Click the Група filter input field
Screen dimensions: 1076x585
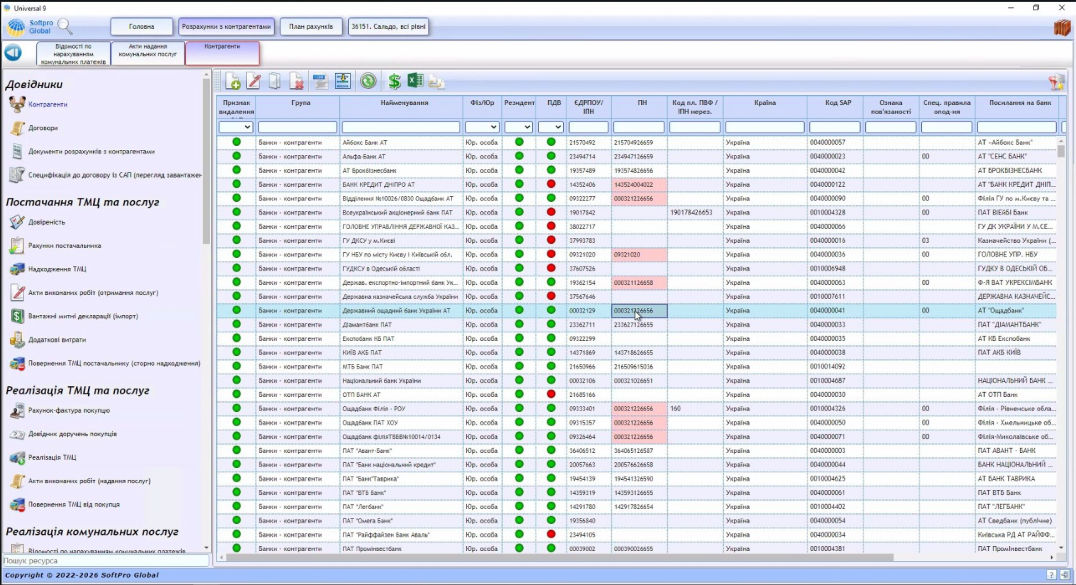coord(297,127)
